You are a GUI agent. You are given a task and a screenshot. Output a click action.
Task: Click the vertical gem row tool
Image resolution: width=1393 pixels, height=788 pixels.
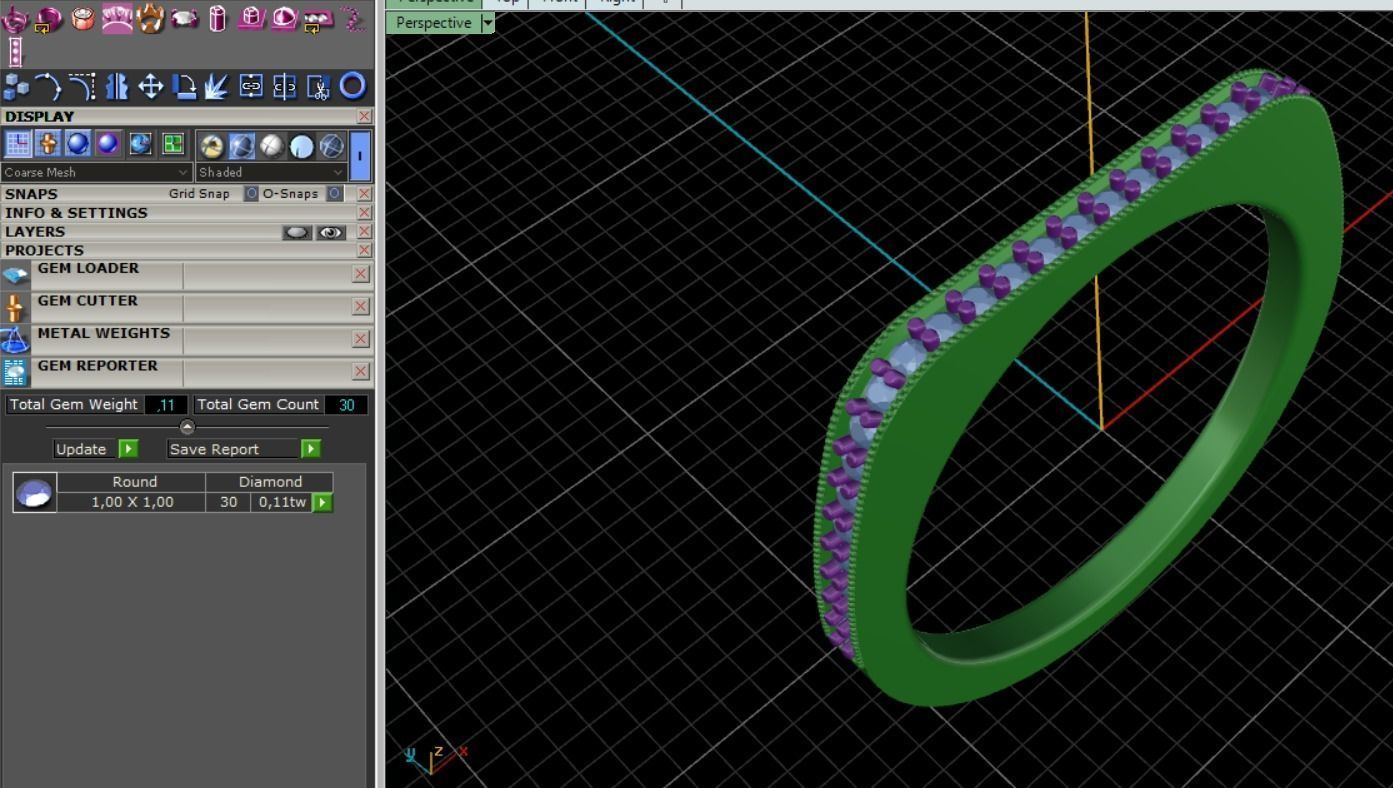(x=15, y=52)
